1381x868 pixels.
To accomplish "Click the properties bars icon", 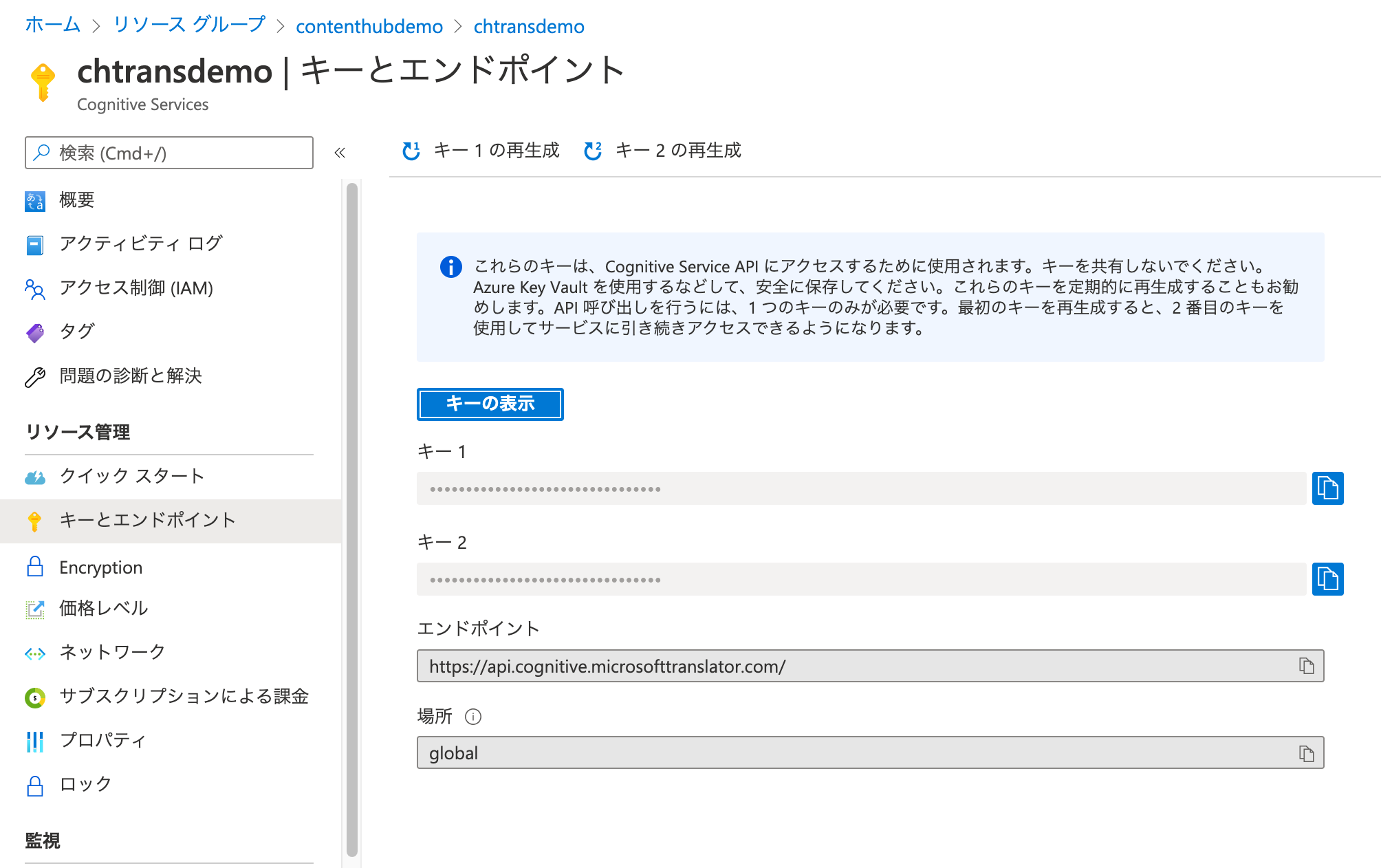I will (x=35, y=742).
